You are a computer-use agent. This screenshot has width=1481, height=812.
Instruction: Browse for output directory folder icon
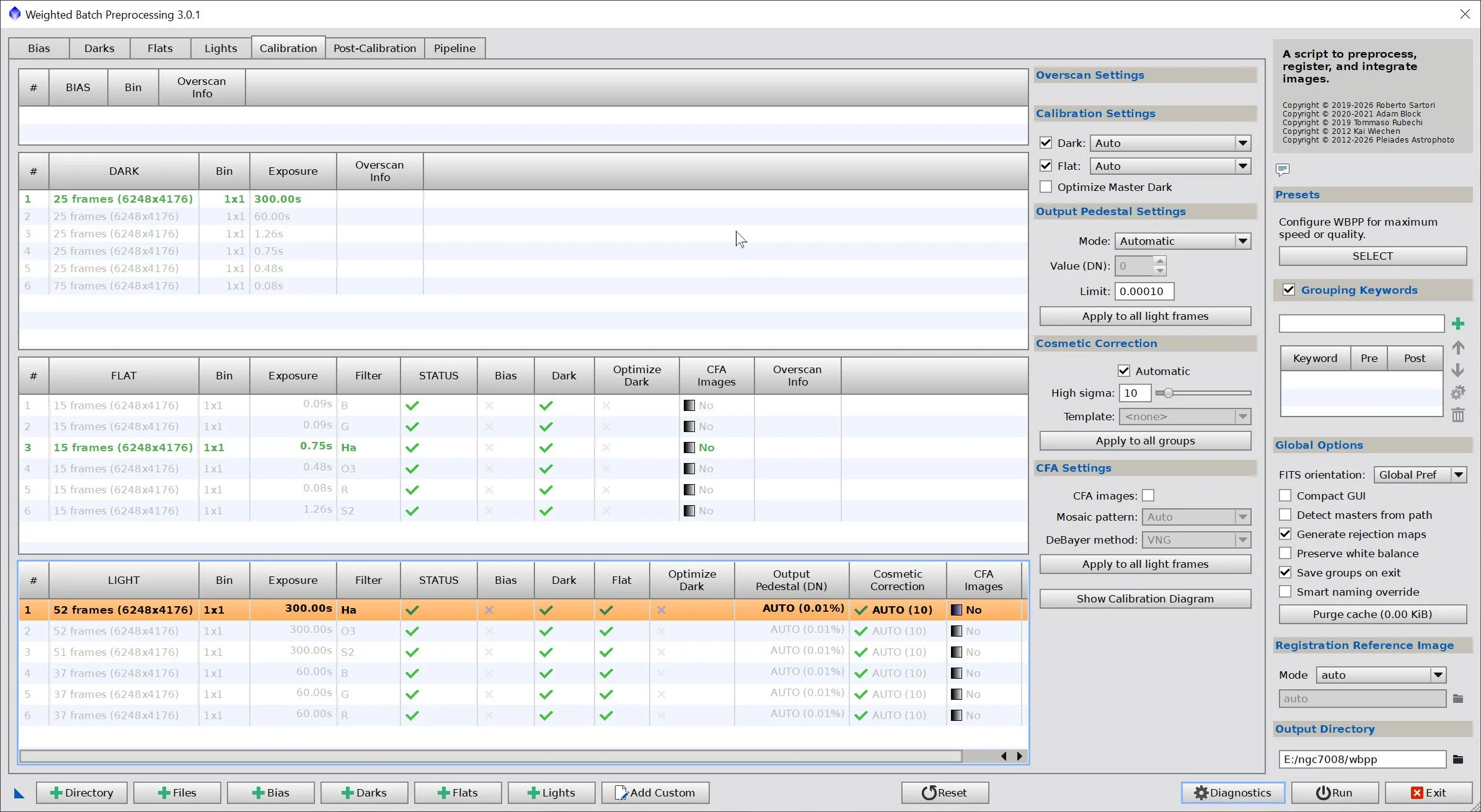pyautogui.click(x=1458, y=759)
